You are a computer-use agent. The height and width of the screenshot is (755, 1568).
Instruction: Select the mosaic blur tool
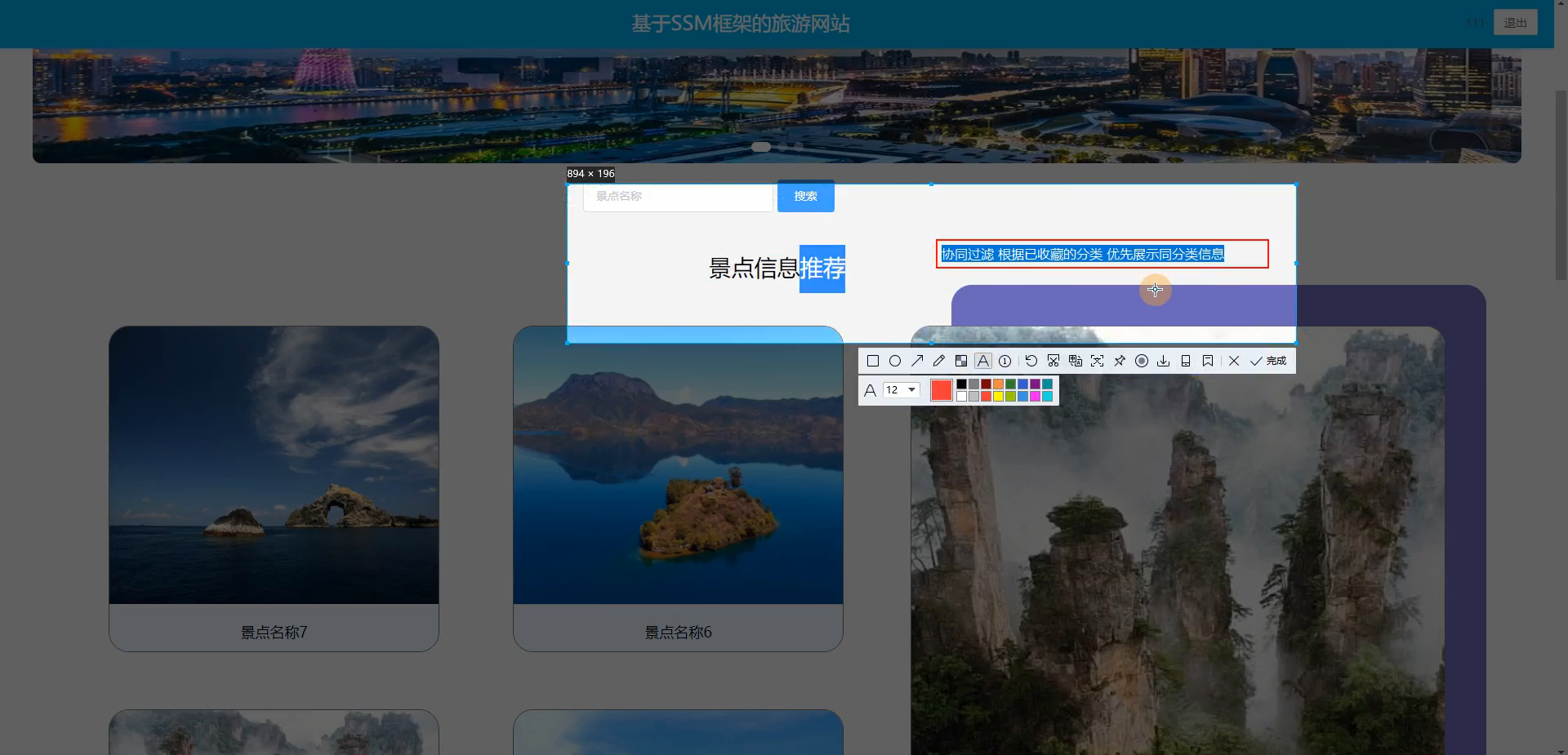pyautogui.click(x=961, y=361)
